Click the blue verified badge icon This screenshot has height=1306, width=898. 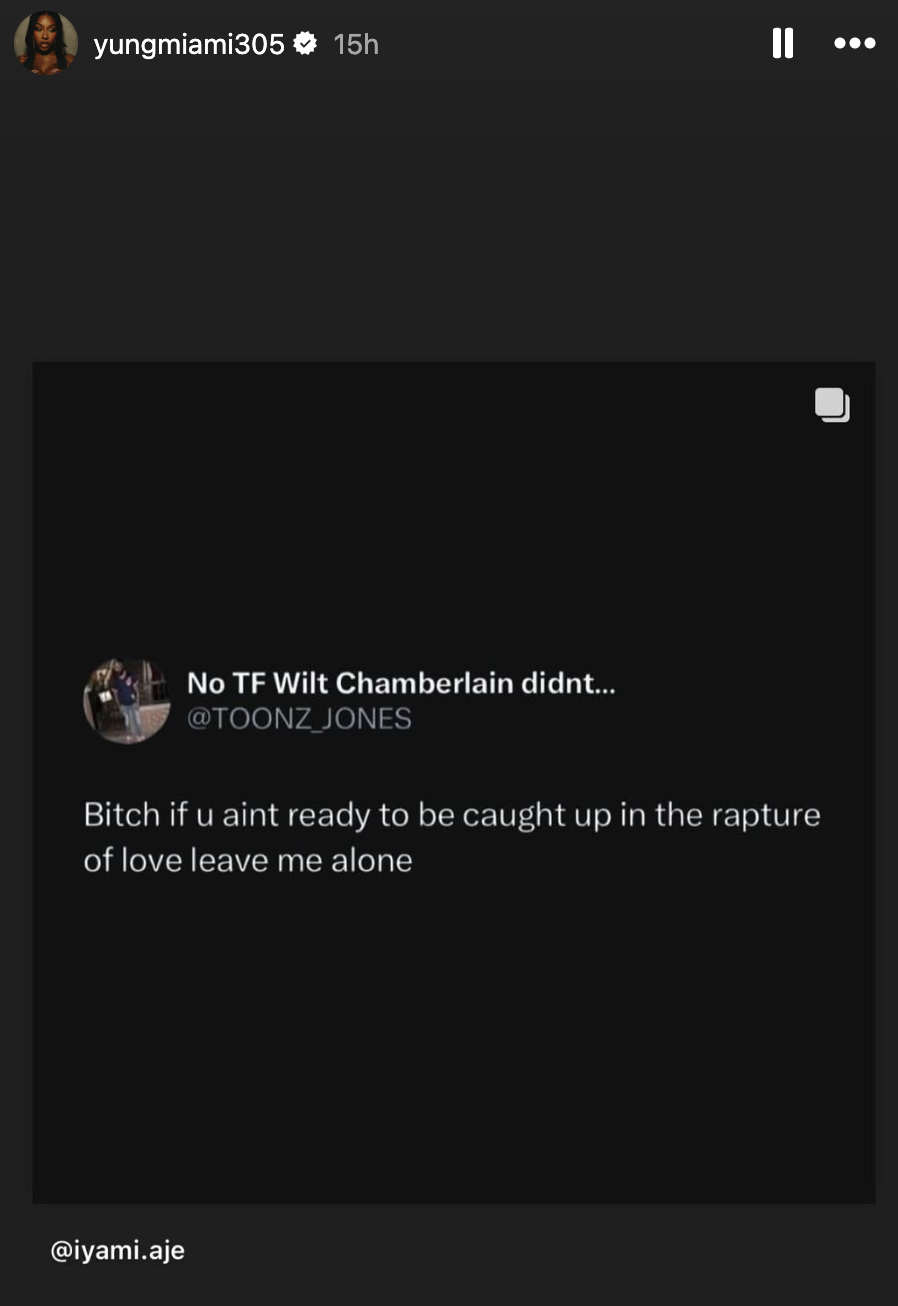point(306,44)
